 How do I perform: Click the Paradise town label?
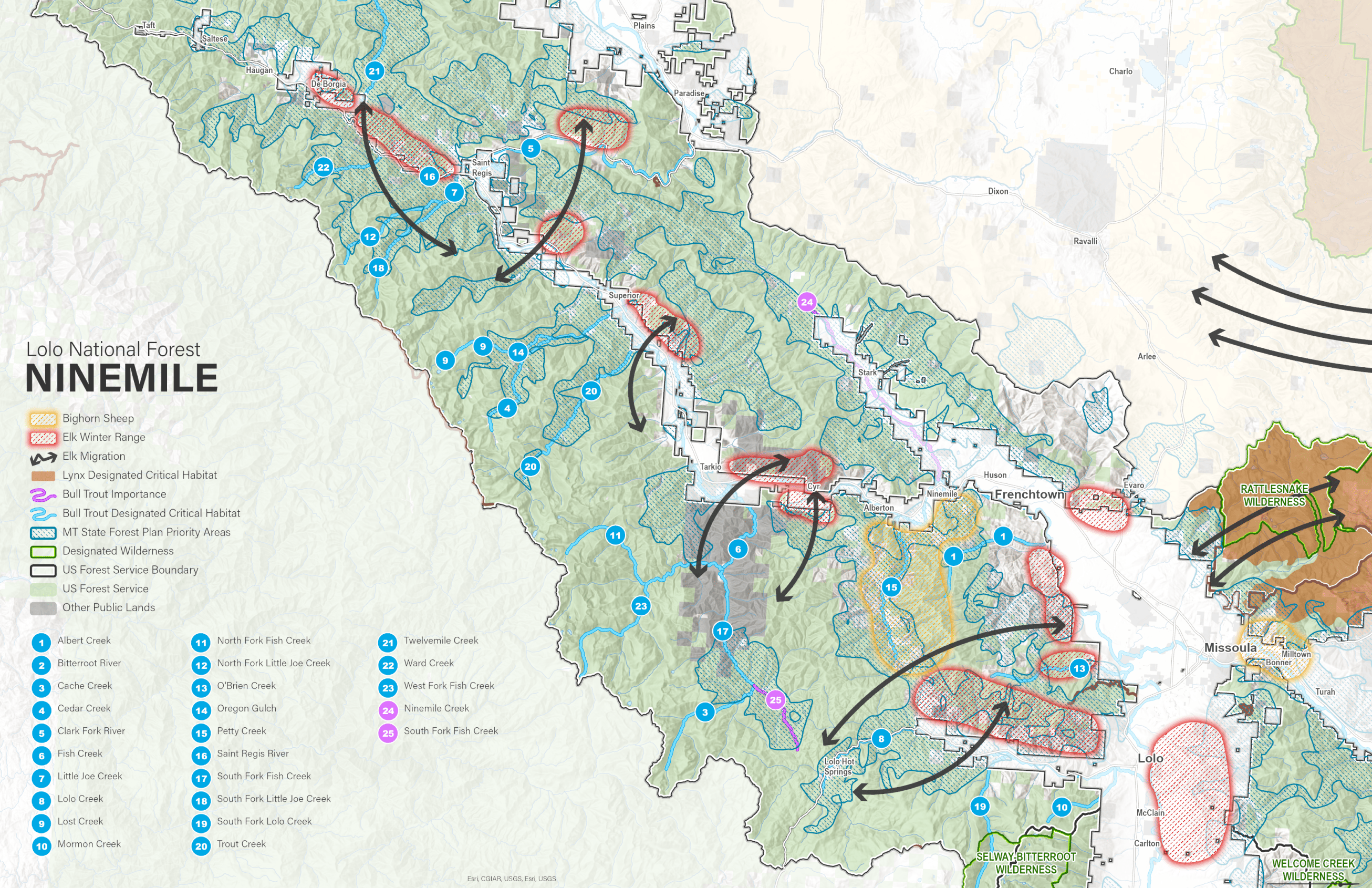[x=689, y=94]
